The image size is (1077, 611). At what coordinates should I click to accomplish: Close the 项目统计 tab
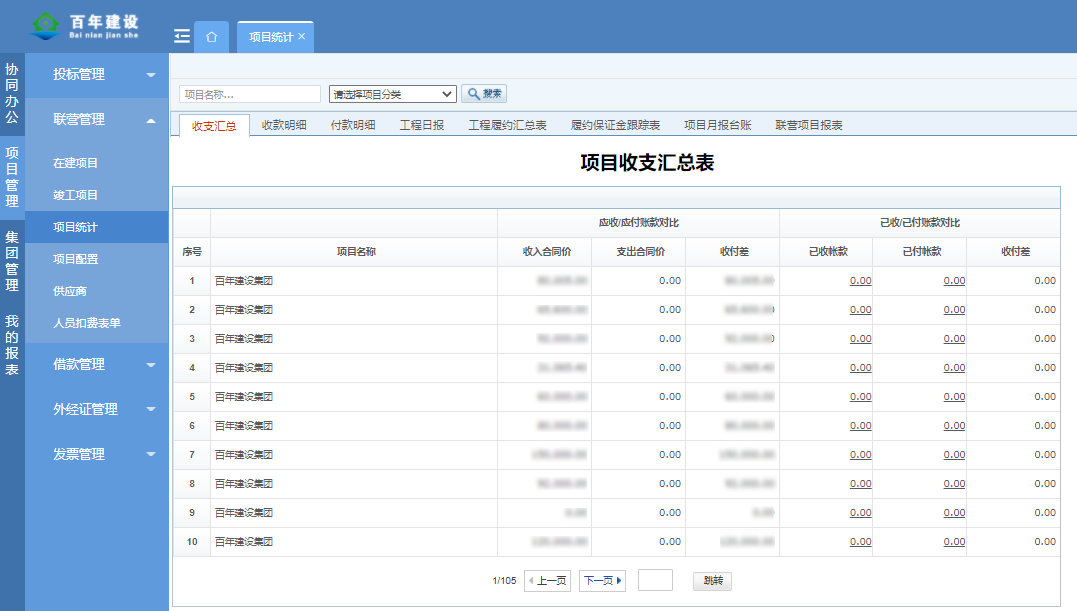(302, 36)
